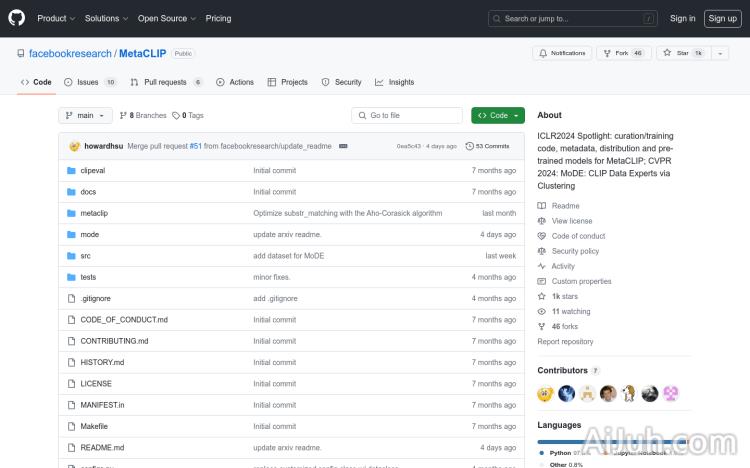Expand the Product menu in header
This screenshot has width=750, height=468.
coord(56,18)
